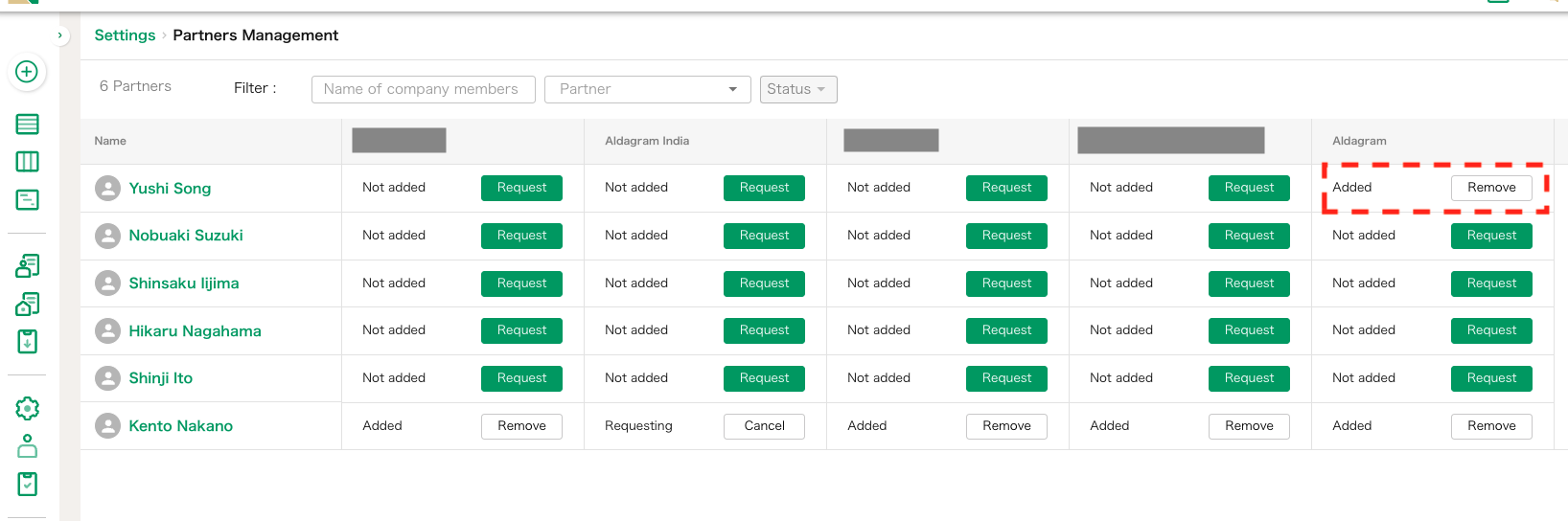Viewport: 1568px width, 521px height.
Task: Remove Yushi Song from Aldagram partner
Action: pos(1491,188)
